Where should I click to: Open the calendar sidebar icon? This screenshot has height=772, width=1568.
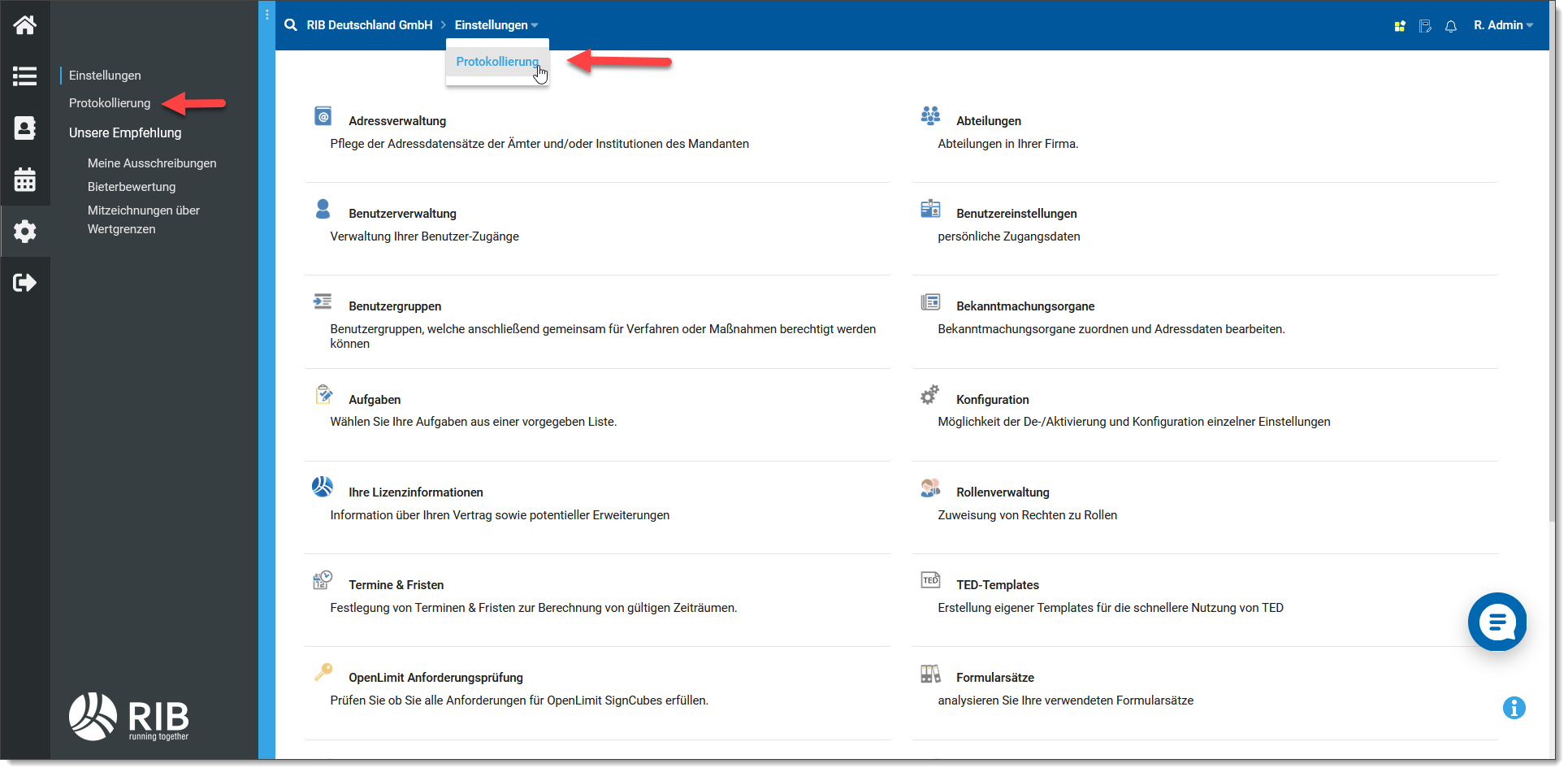24,180
